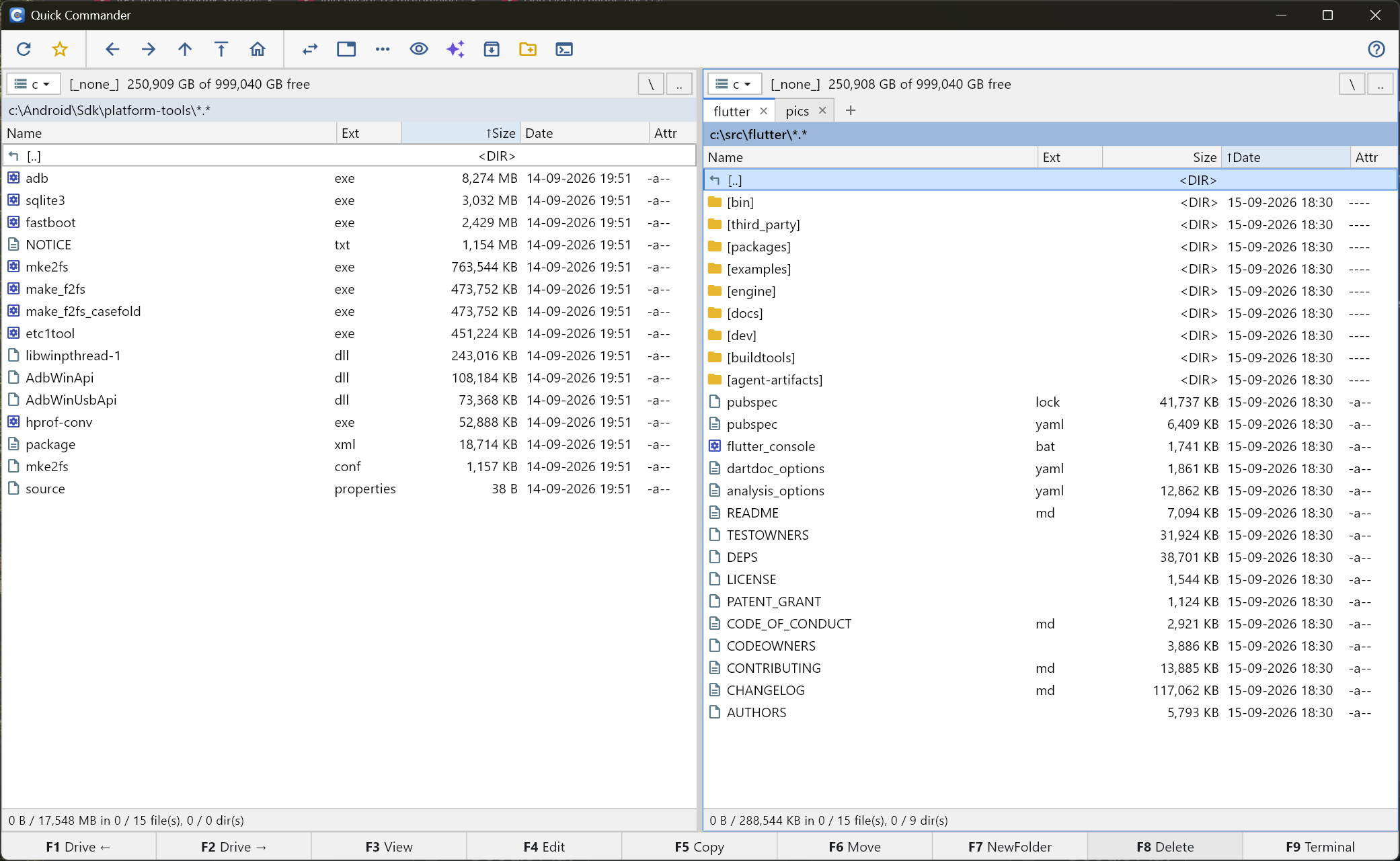This screenshot has height=861, width=1400.
Task: Click the Home icon in toolbar
Action: 258,49
